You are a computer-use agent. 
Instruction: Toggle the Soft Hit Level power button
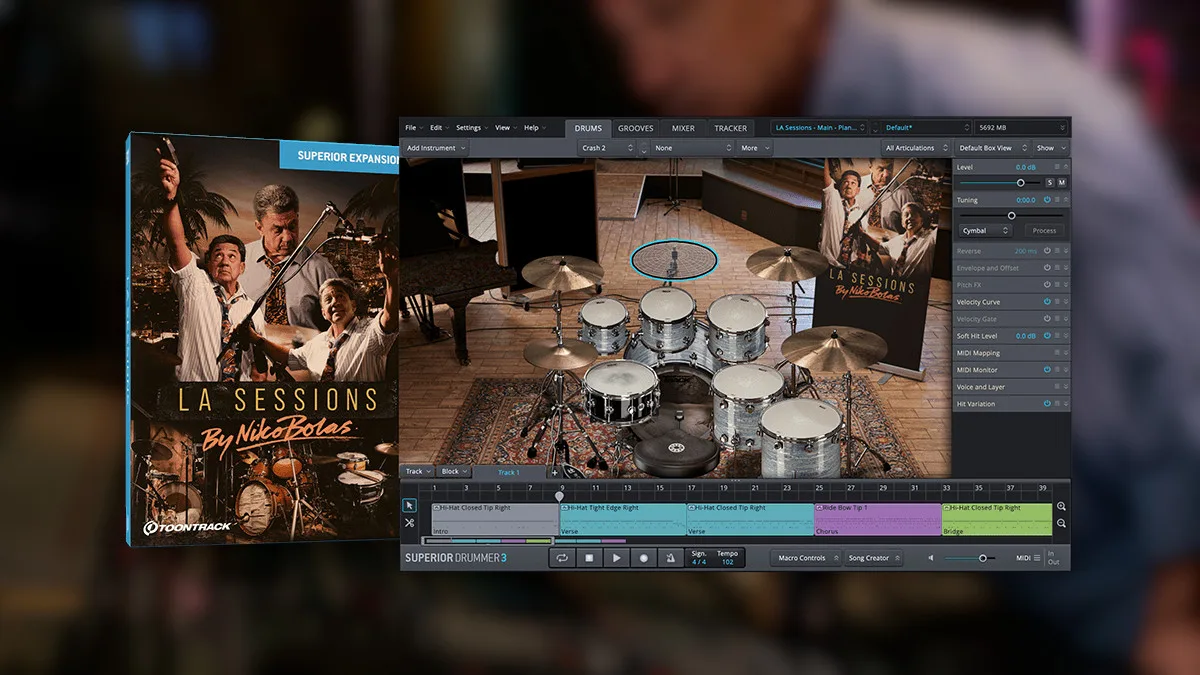click(1047, 336)
